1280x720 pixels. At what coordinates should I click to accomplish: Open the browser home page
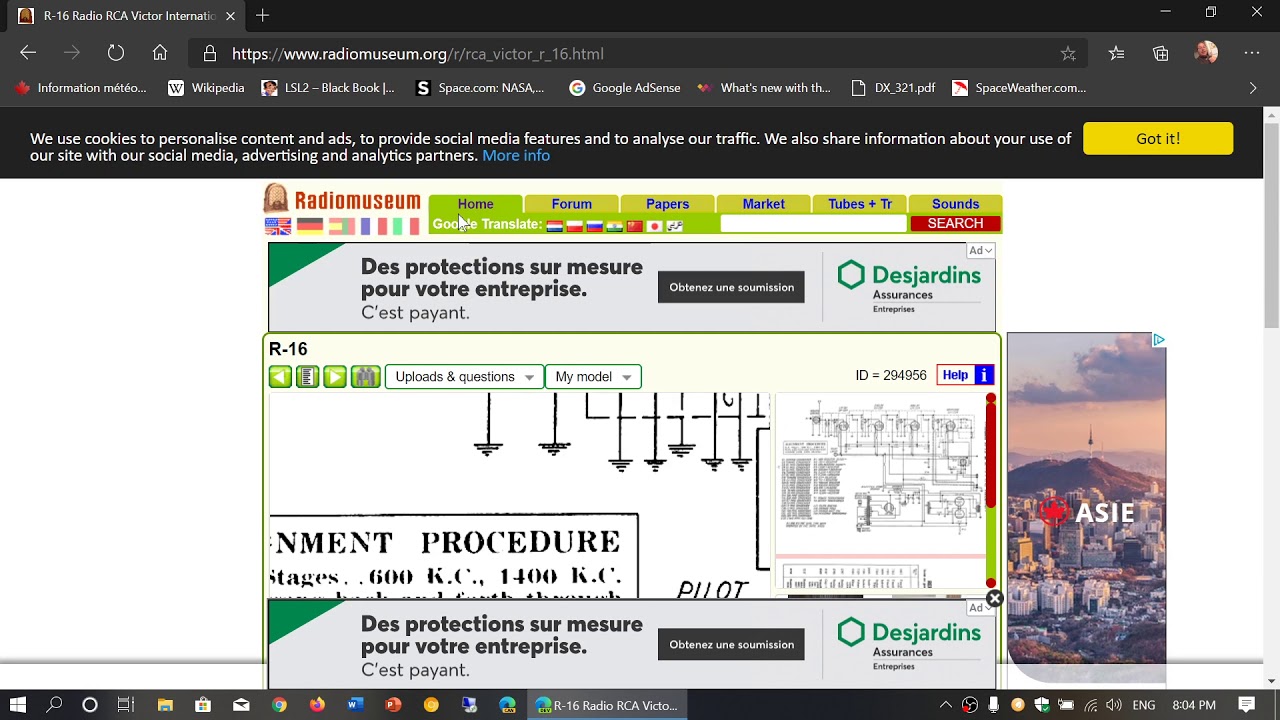coord(160,53)
